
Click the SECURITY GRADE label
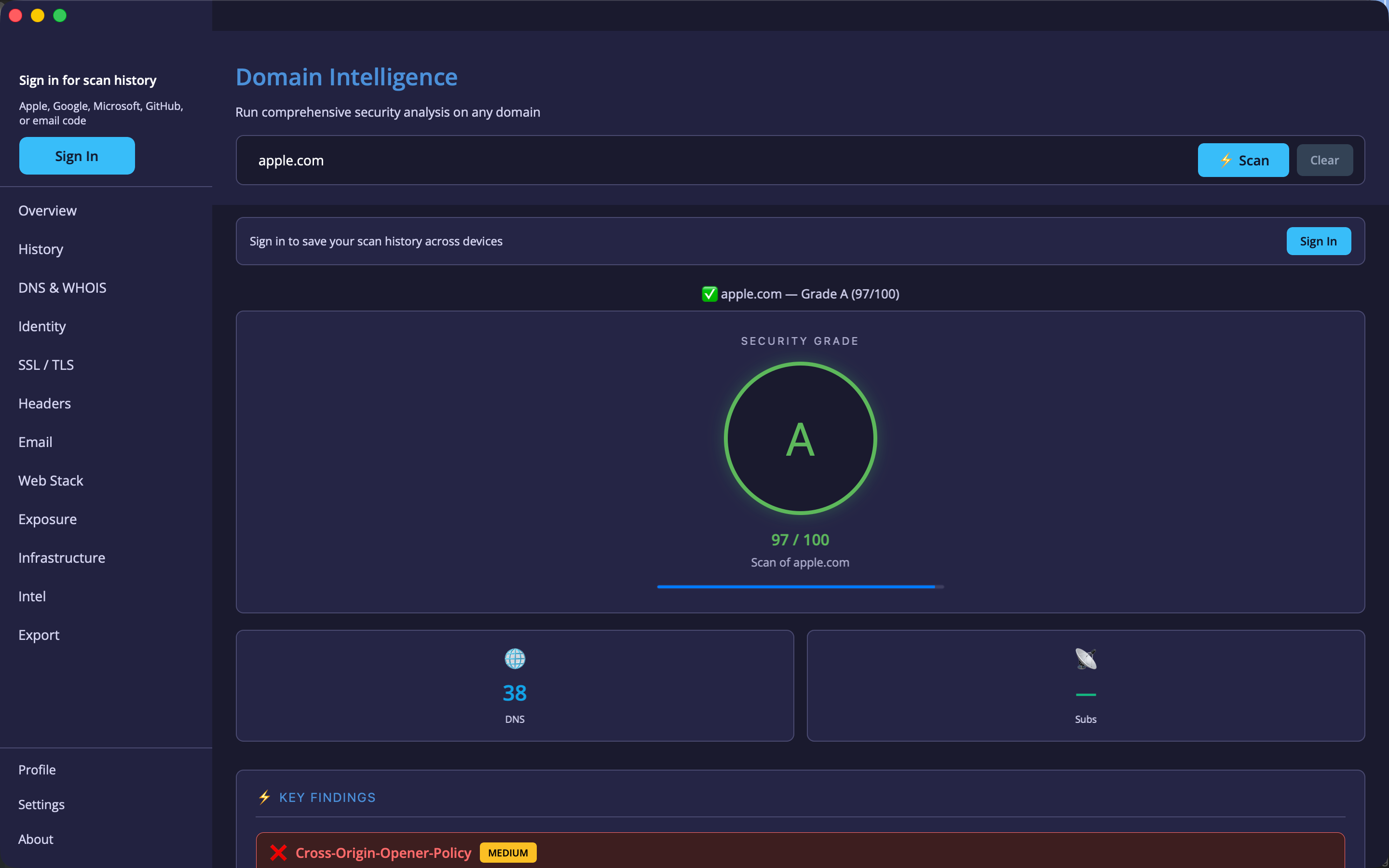coord(800,341)
